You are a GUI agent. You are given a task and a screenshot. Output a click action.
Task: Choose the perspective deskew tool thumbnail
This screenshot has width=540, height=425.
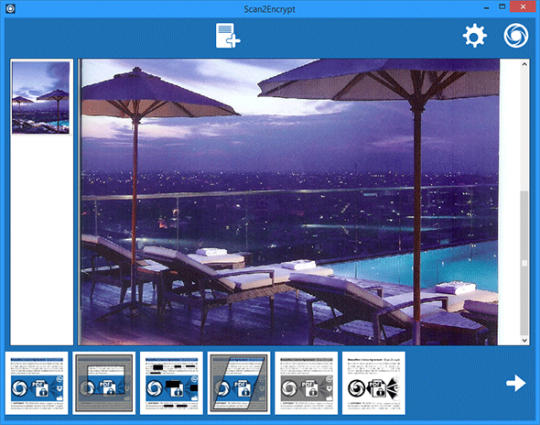[x=239, y=383]
